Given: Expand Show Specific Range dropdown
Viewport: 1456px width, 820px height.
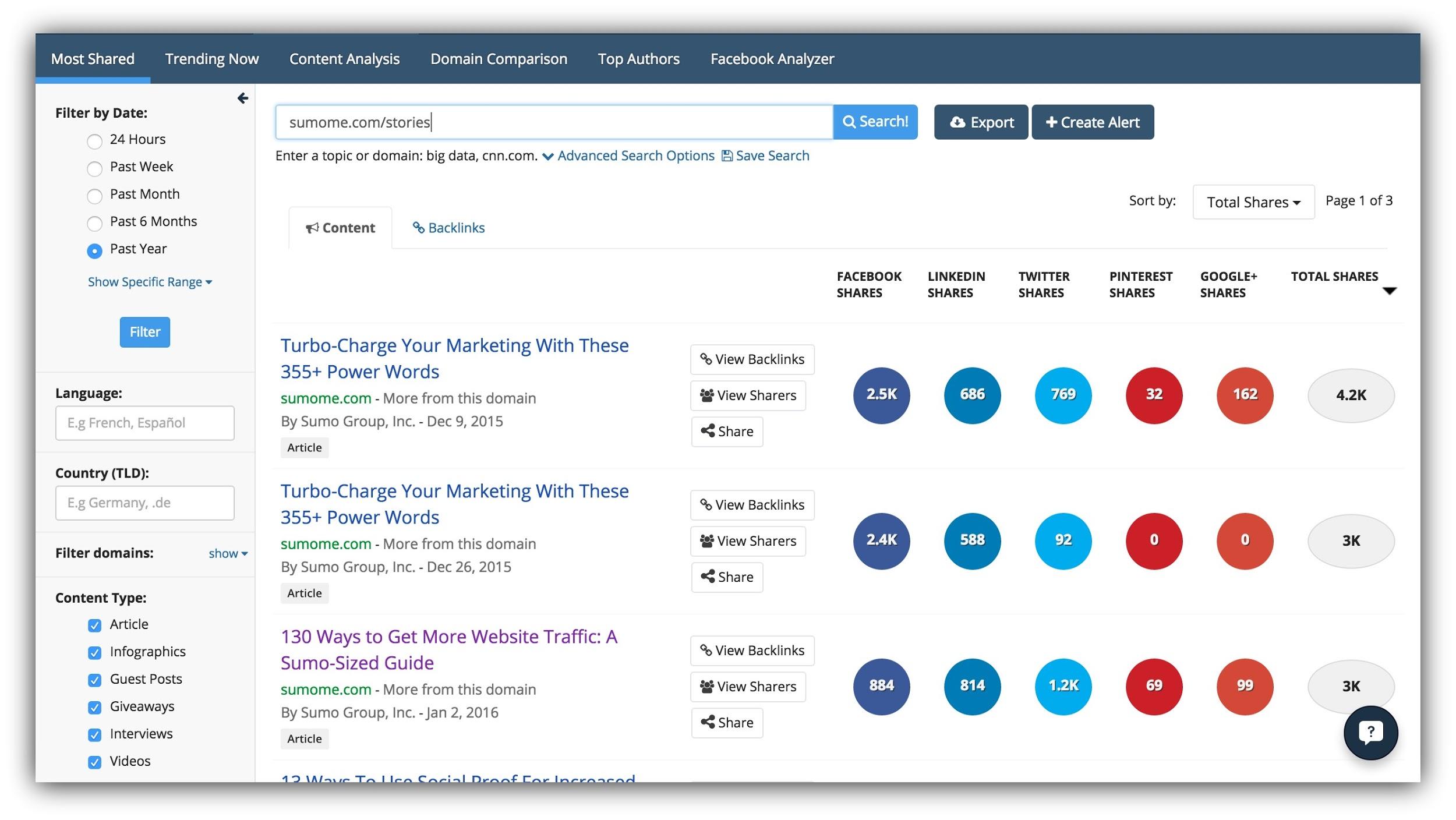Looking at the screenshot, I should coord(150,282).
